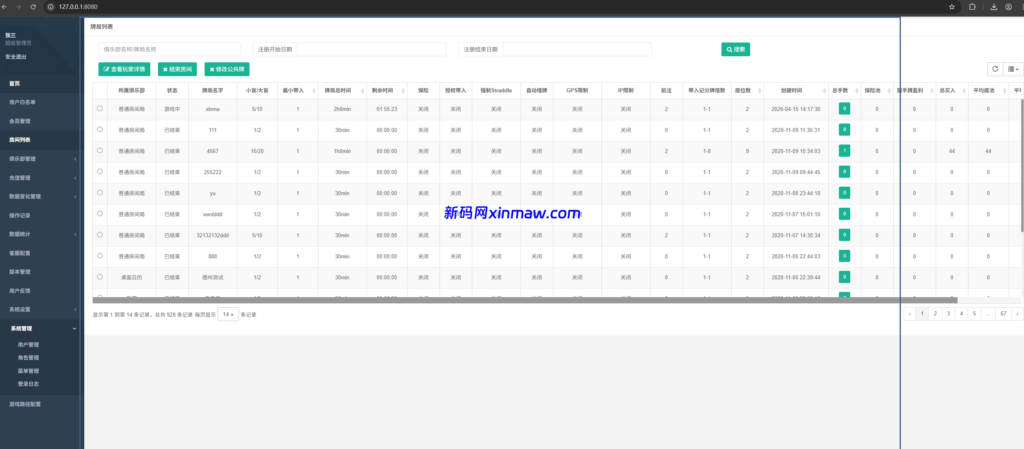Bookmark this page with the star icon

coord(951,6)
